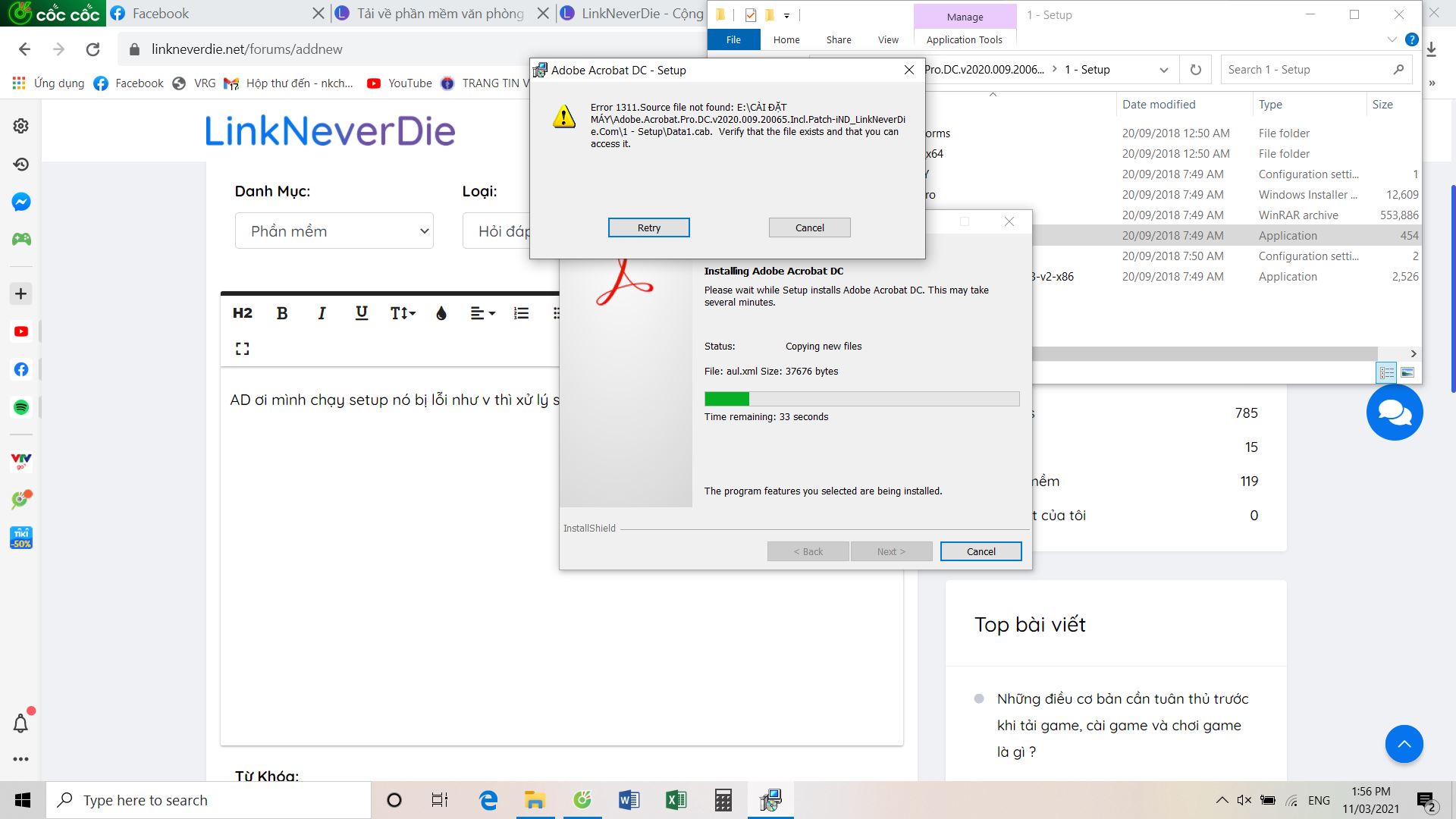This screenshot has height=819, width=1456.
Task: Open Messenger from the Cốc Cốc sidebar
Action: [20, 202]
